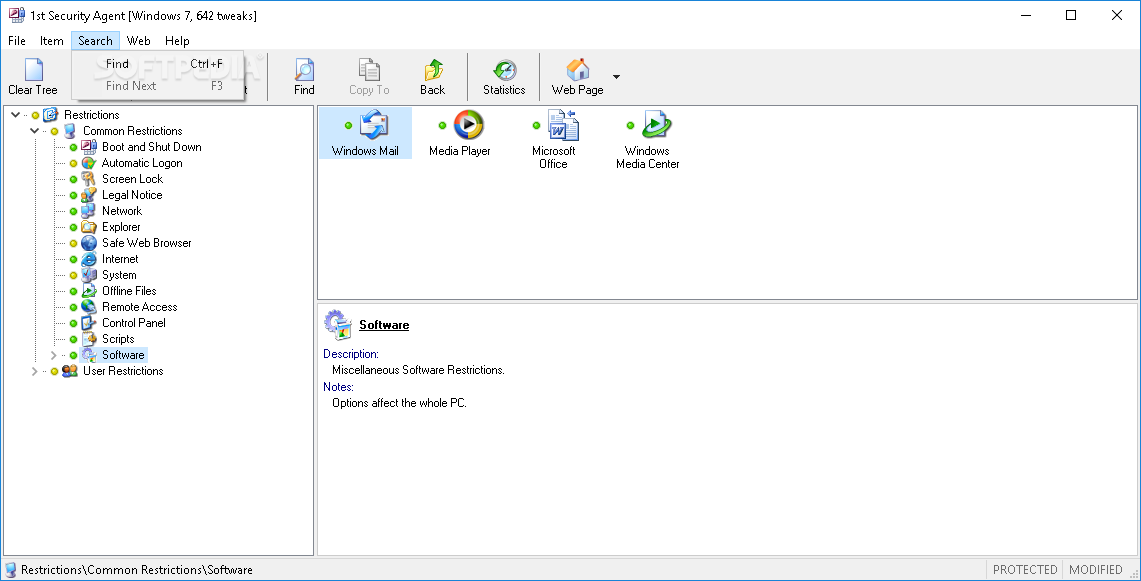Open the Web Page dropdown arrow
Screen dimensions: 1141x581
click(616, 76)
